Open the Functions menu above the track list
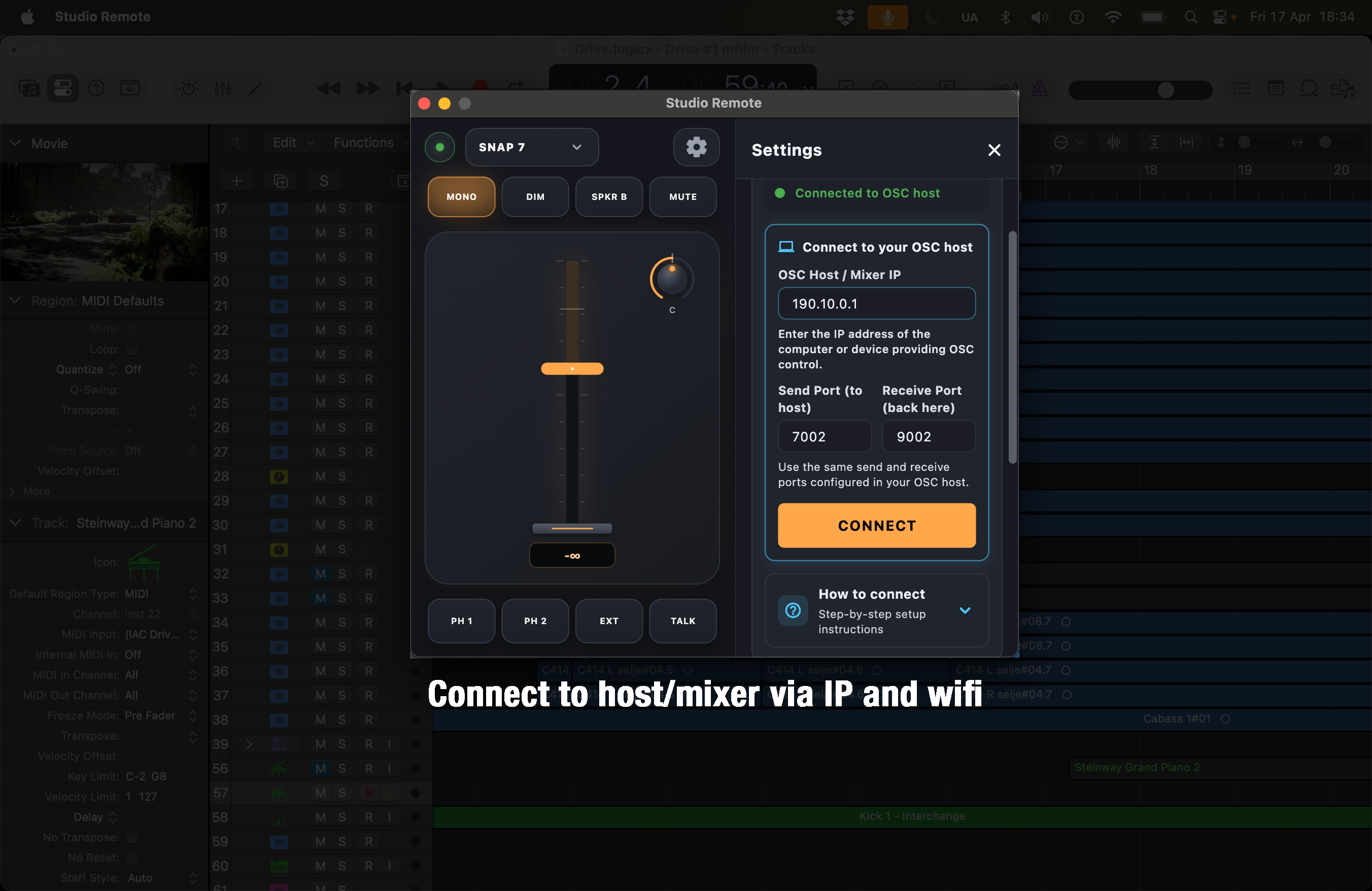This screenshot has width=1372, height=891. pyautogui.click(x=363, y=142)
